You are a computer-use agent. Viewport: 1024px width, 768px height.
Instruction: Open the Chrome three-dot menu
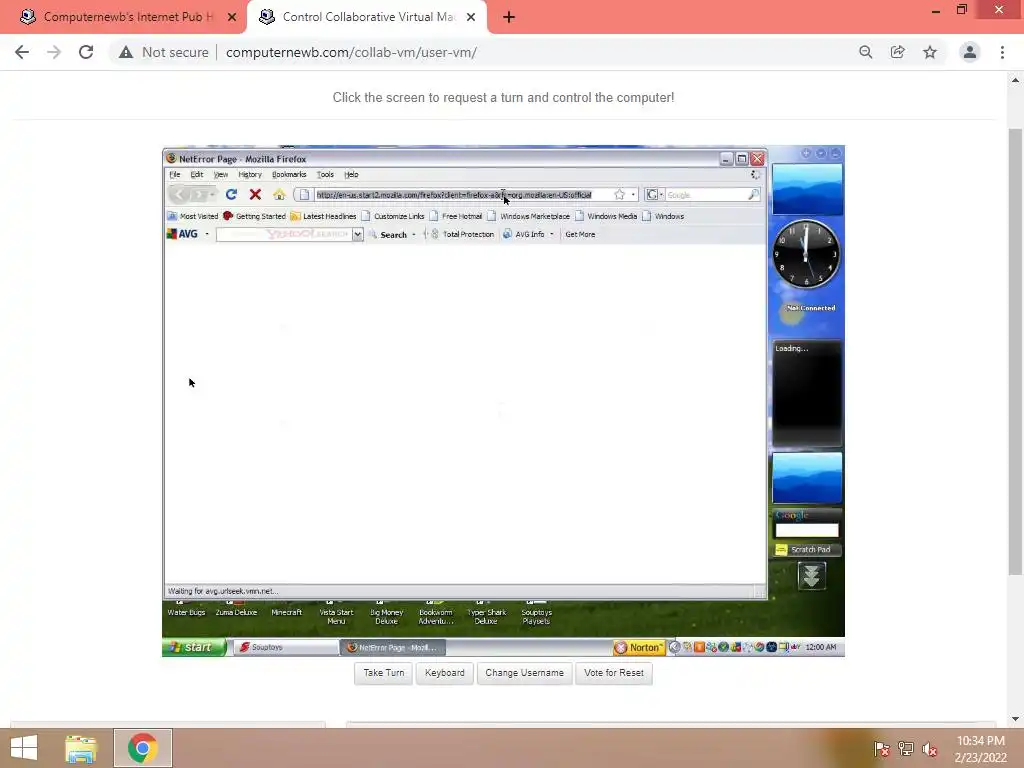click(x=1002, y=52)
